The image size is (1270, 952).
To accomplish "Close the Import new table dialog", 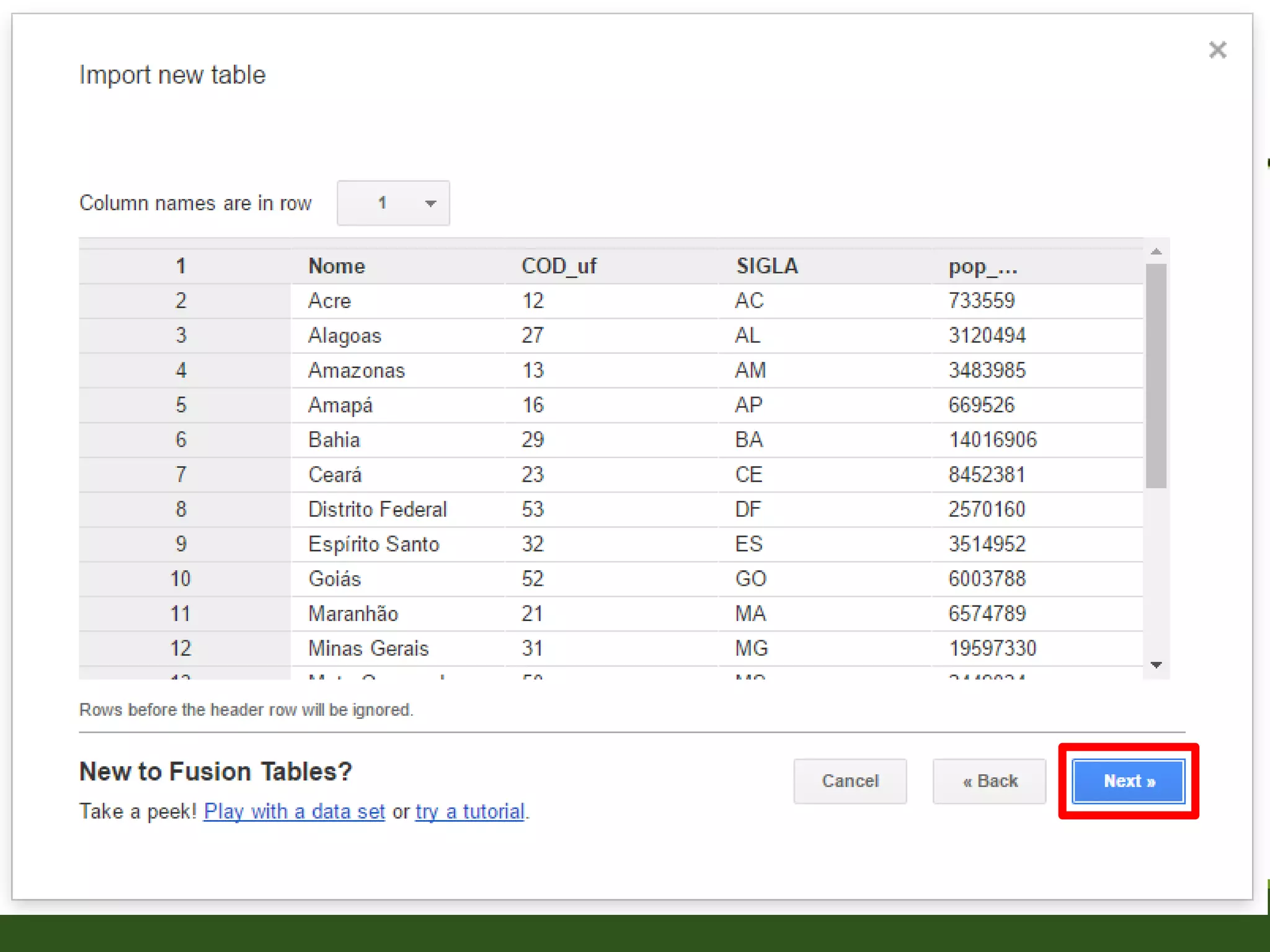I will click(x=1217, y=50).
